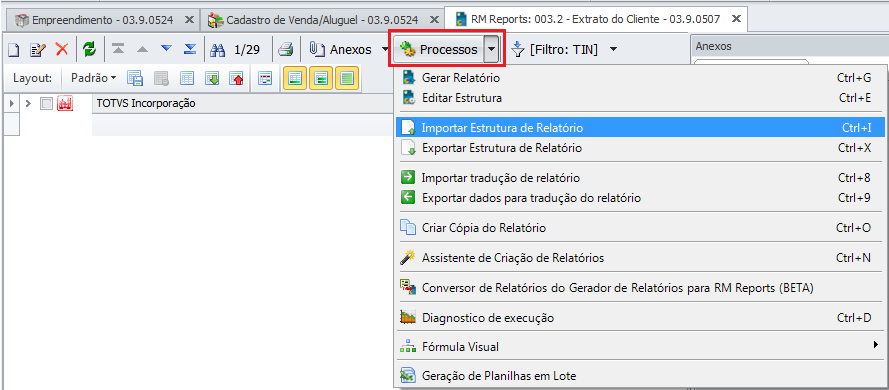Toggle the first highlighted grid view button
889x390 pixels.
(x=295, y=78)
